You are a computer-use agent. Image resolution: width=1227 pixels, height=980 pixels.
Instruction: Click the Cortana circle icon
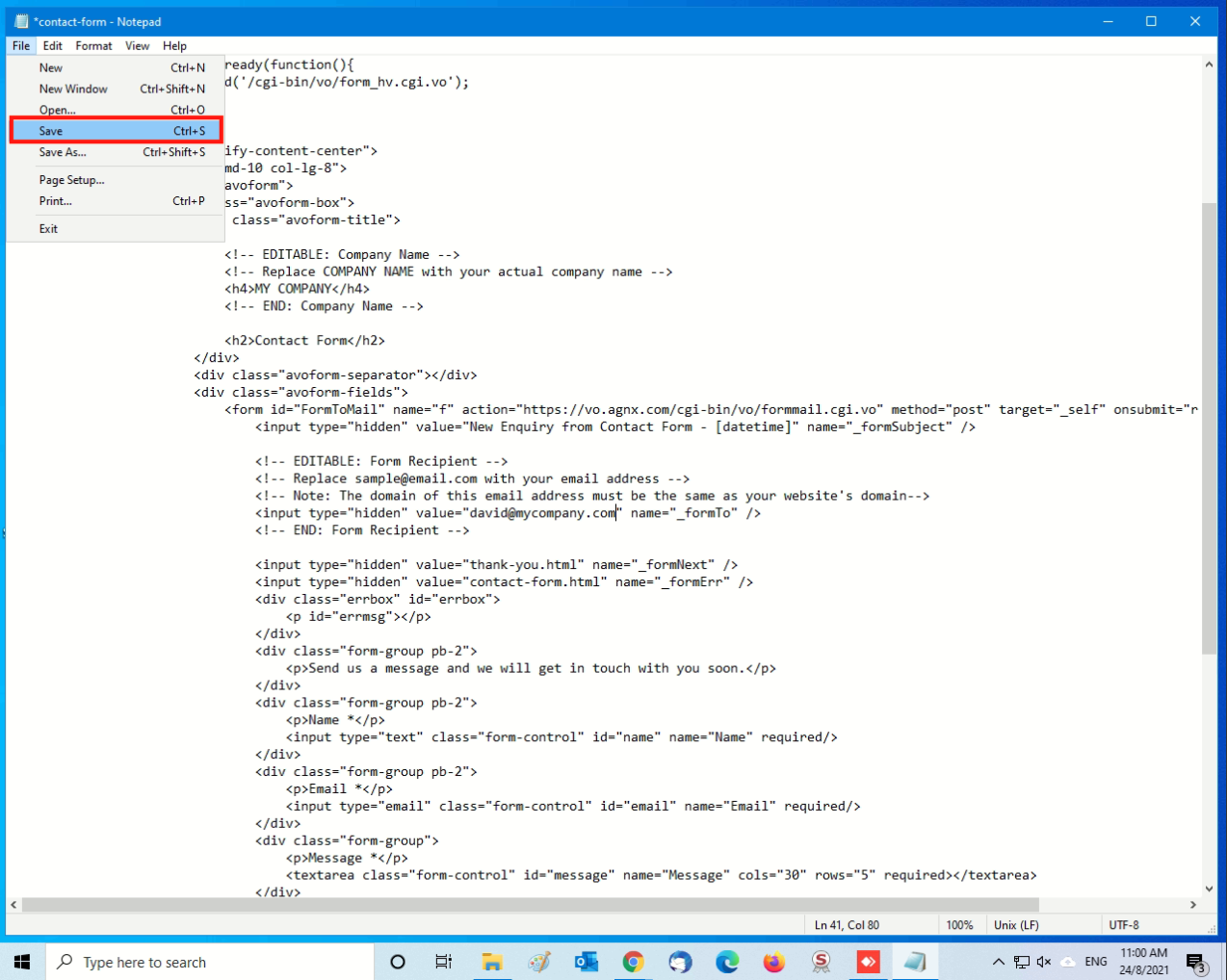click(397, 962)
